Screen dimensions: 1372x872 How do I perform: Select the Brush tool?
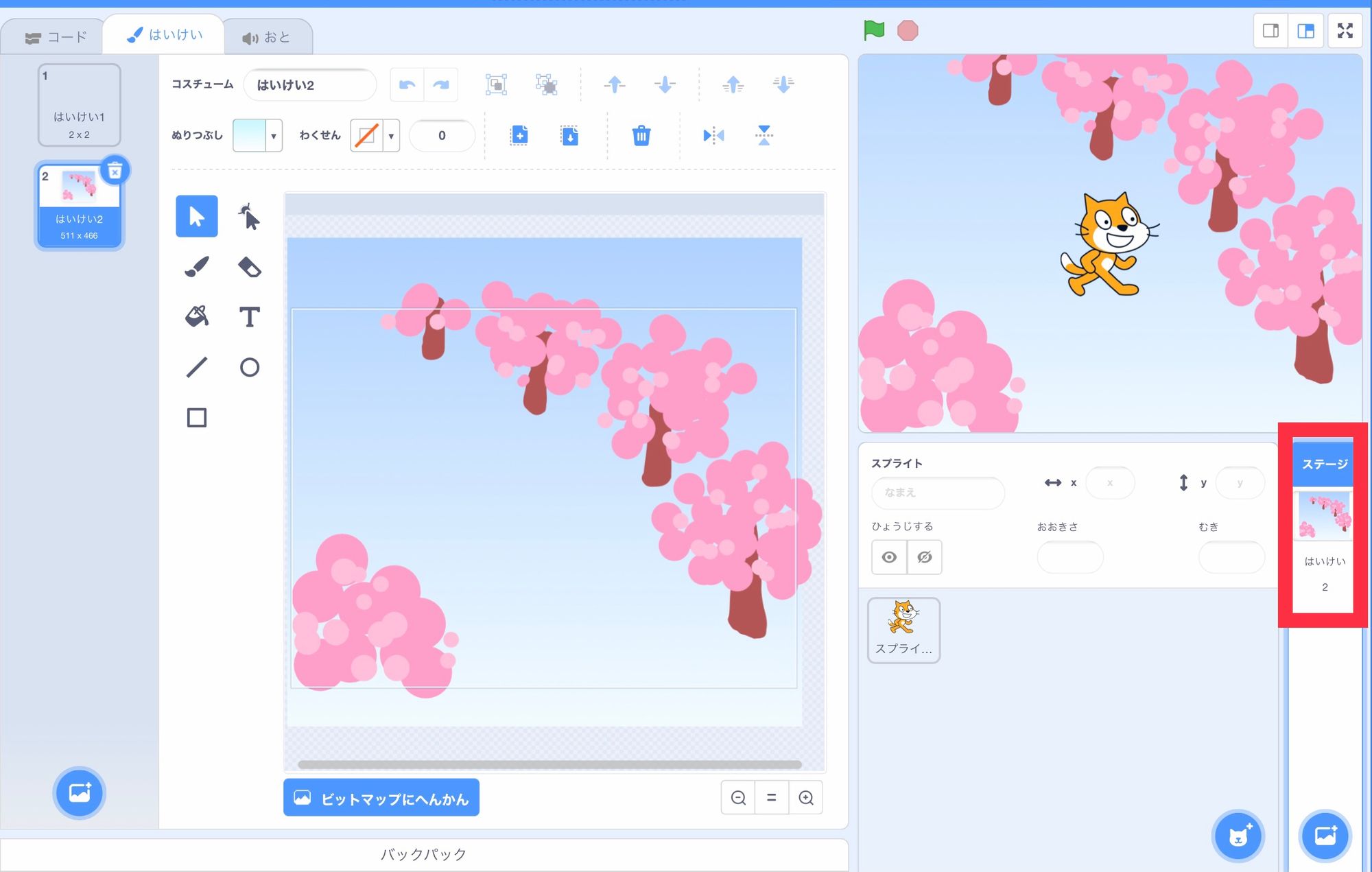[197, 267]
